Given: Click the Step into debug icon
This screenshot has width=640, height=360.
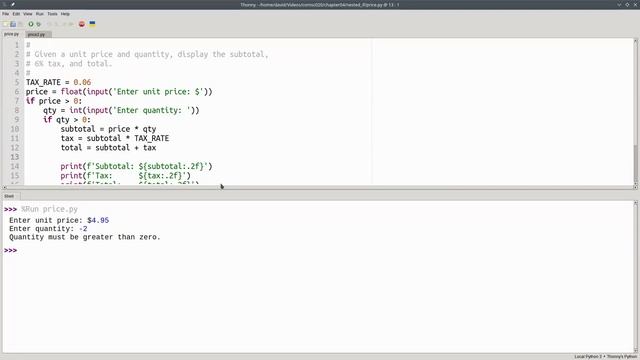Looking at the screenshot, I should pos(56,24).
